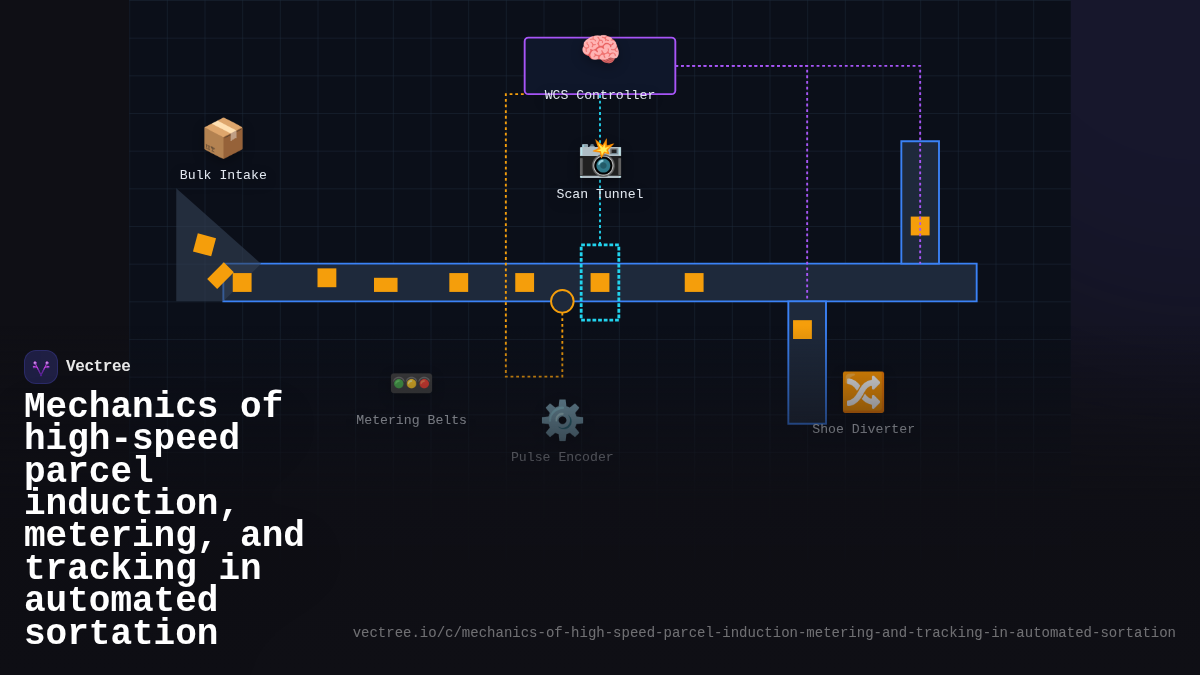Click the Shoe Diverter label
This screenshot has height=675, width=1200.
pyautogui.click(x=863, y=428)
